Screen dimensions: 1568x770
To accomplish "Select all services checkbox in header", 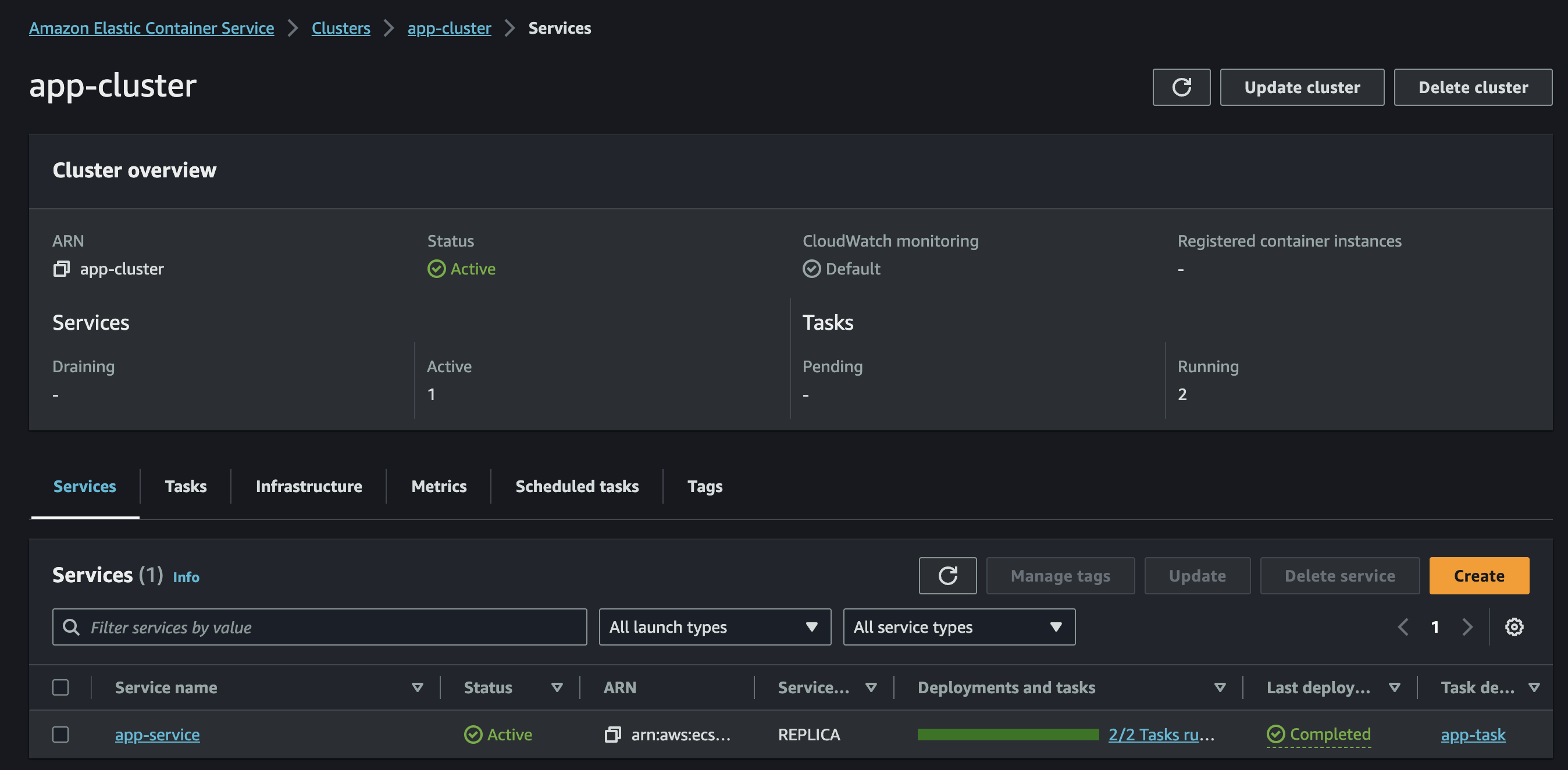I will pyautogui.click(x=60, y=687).
